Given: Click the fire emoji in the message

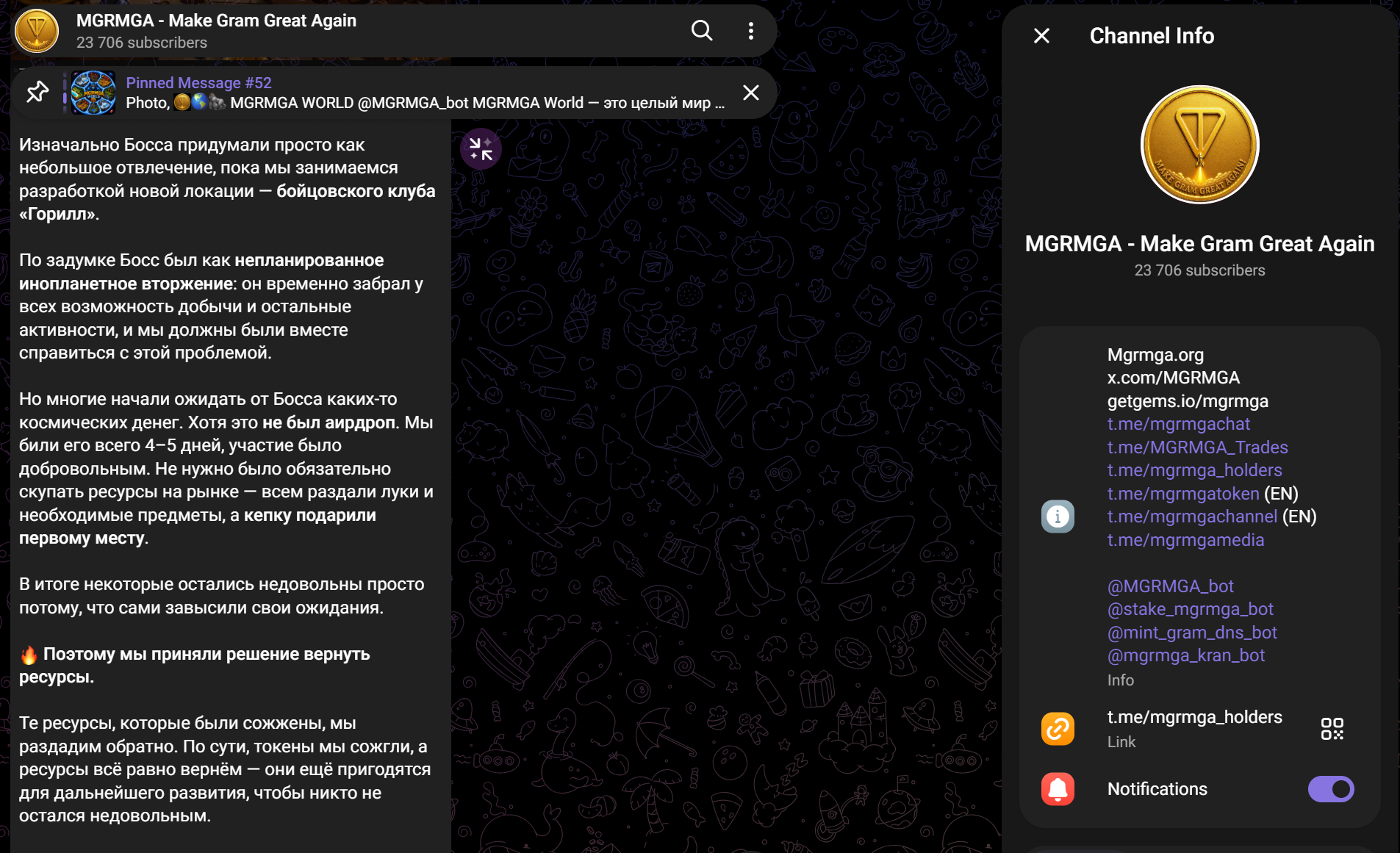Looking at the screenshot, I should pyautogui.click(x=29, y=655).
